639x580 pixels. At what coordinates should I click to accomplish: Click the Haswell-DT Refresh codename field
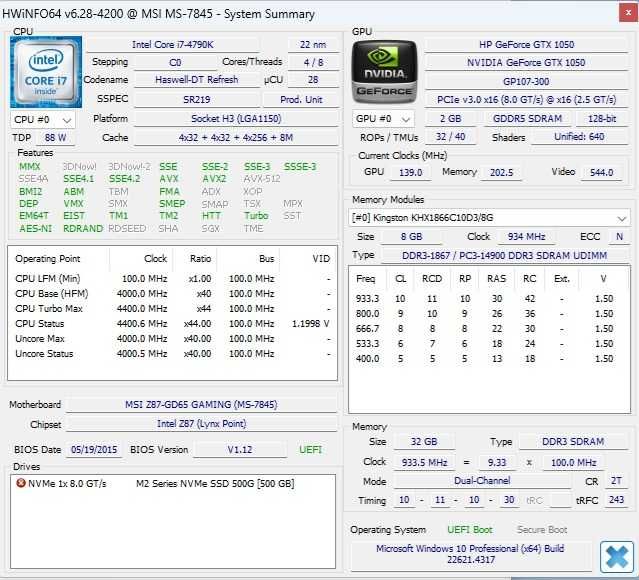pyautogui.click(x=196, y=80)
